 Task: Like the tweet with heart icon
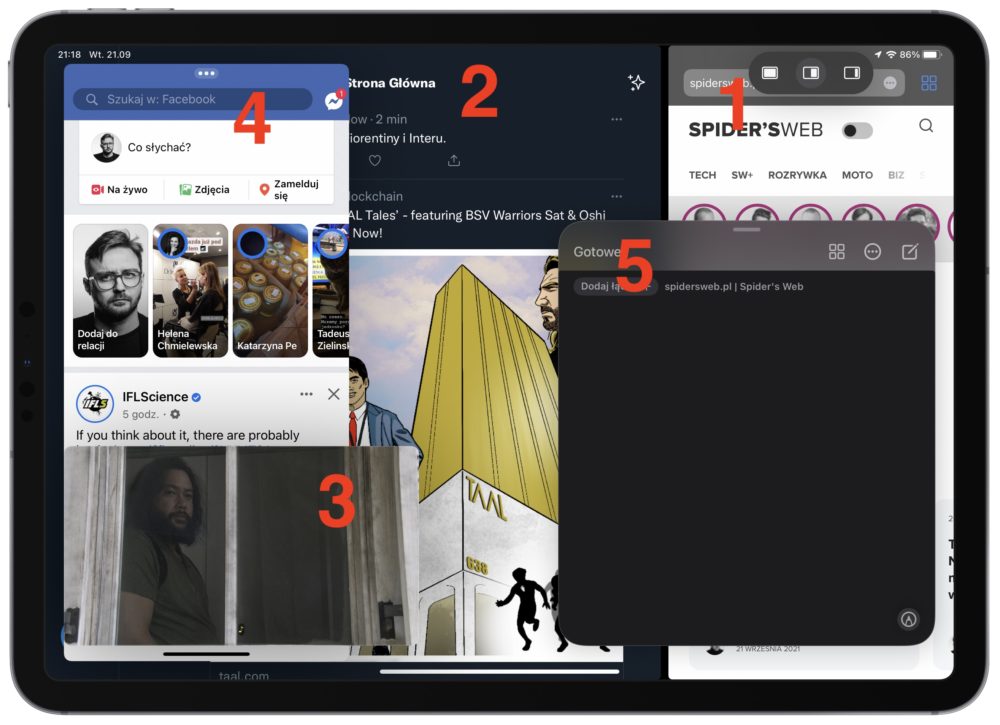375,161
